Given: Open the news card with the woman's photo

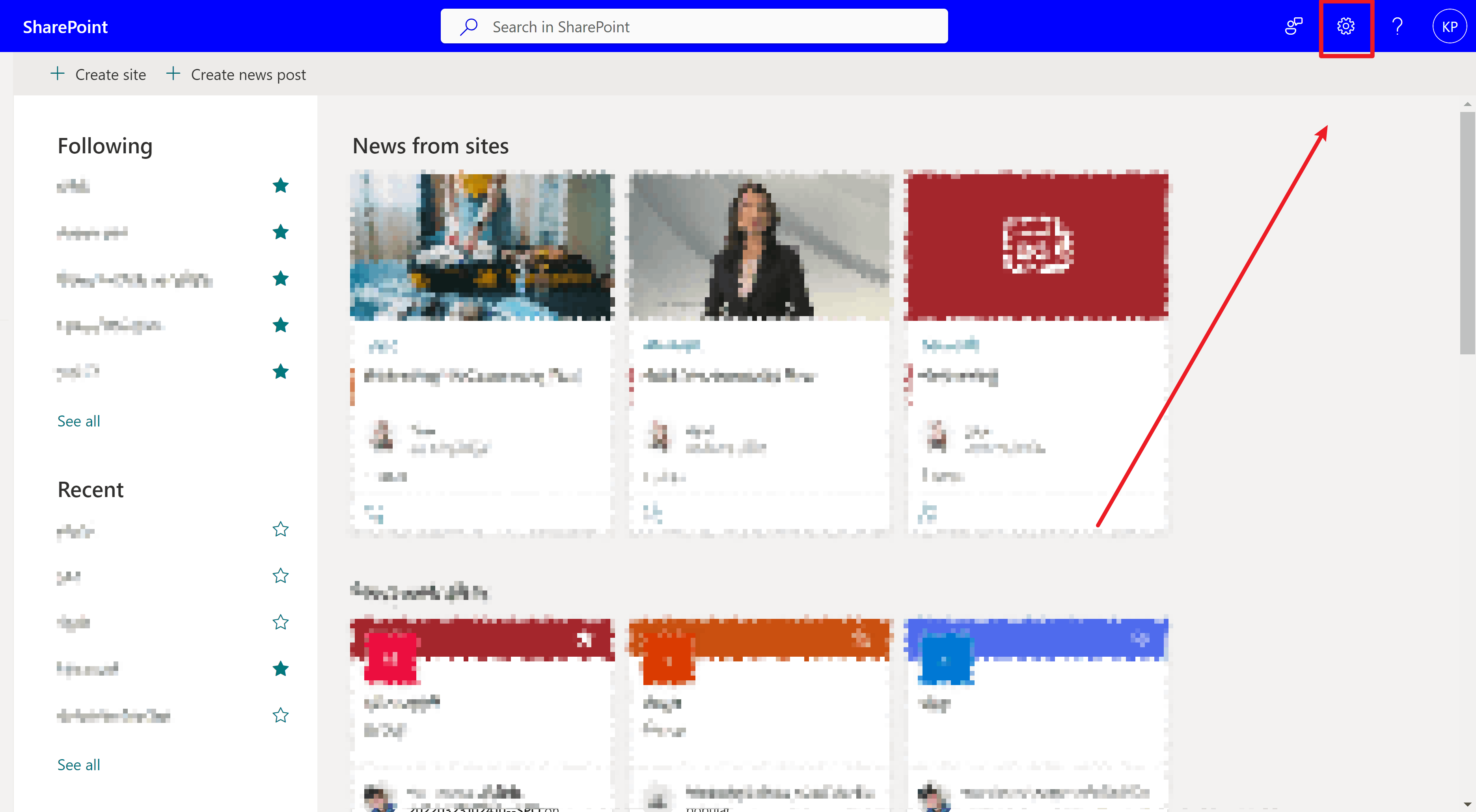Looking at the screenshot, I should point(760,246).
